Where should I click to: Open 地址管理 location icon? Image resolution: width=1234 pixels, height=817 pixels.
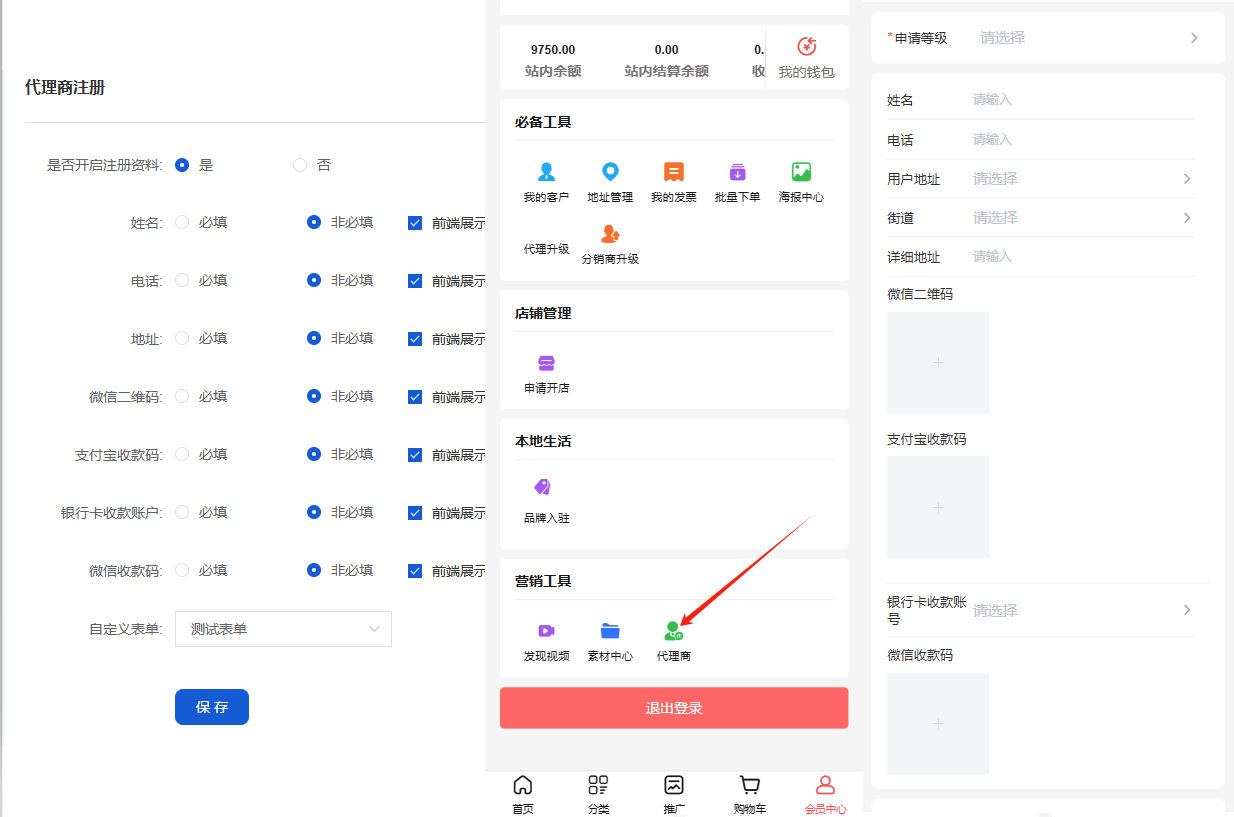pyautogui.click(x=610, y=173)
